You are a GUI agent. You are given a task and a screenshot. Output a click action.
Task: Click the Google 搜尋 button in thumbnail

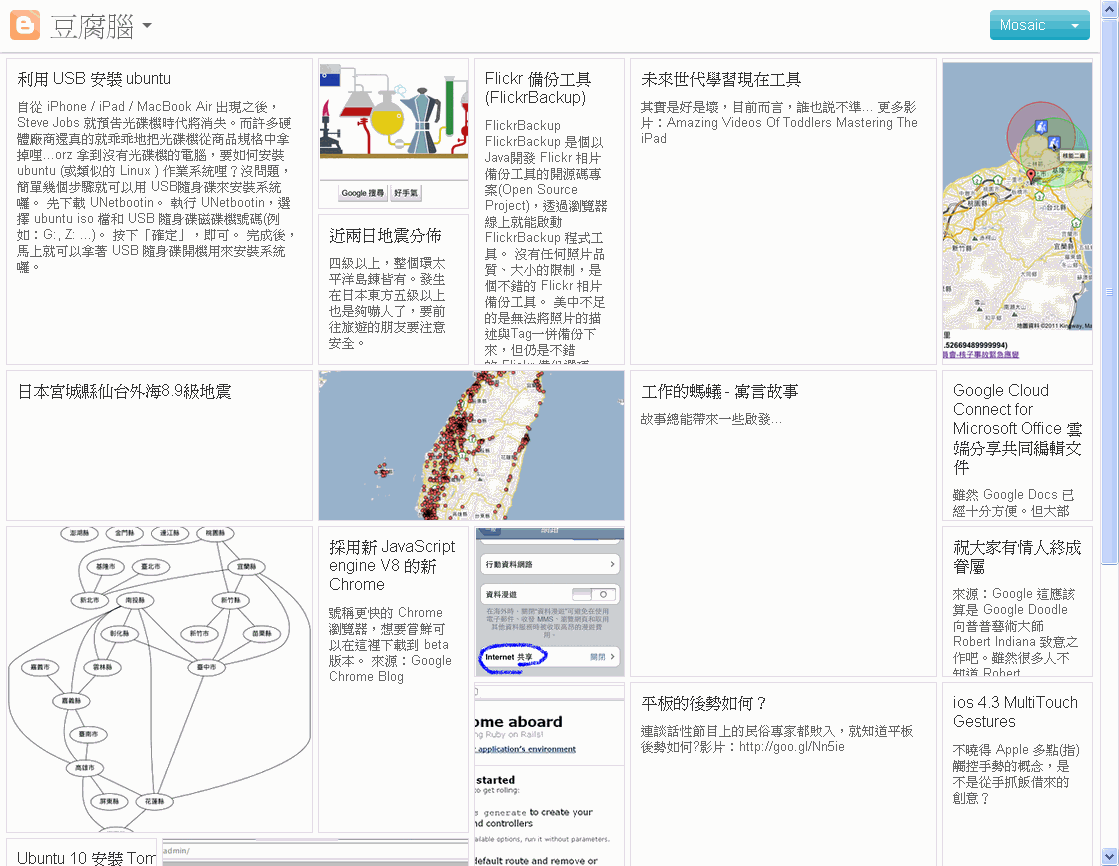[363, 193]
